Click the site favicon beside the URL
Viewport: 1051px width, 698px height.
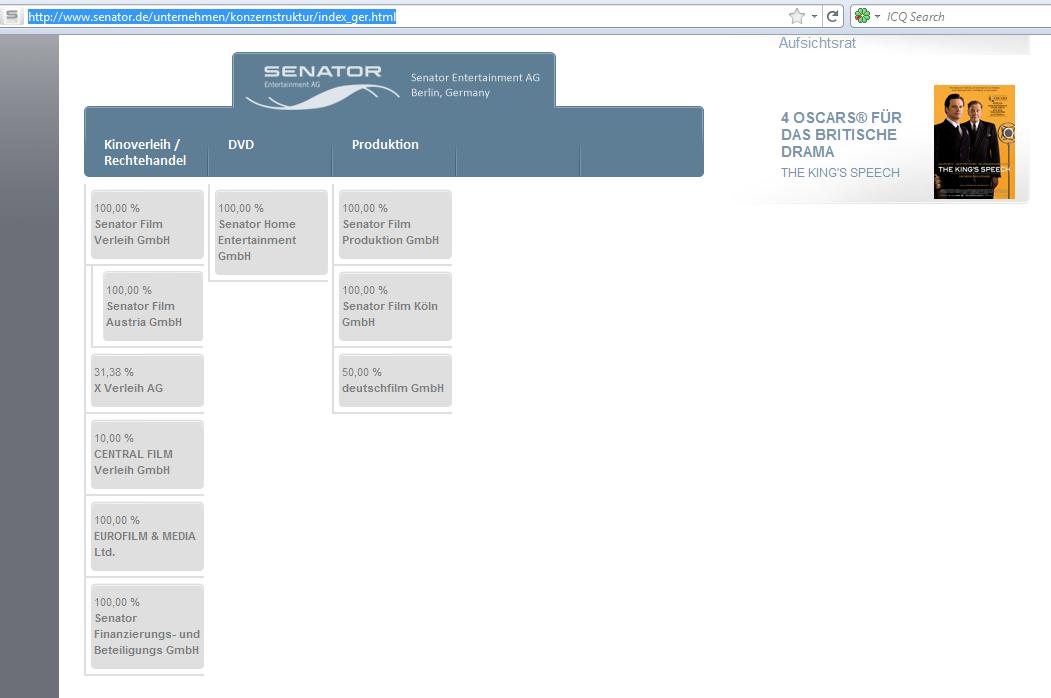pos(11,16)
